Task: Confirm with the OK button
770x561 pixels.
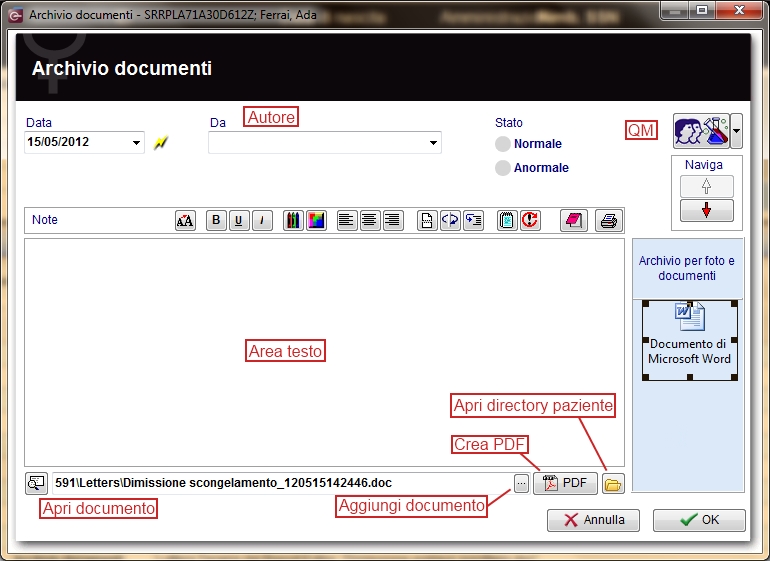Action: pos(699,520)
